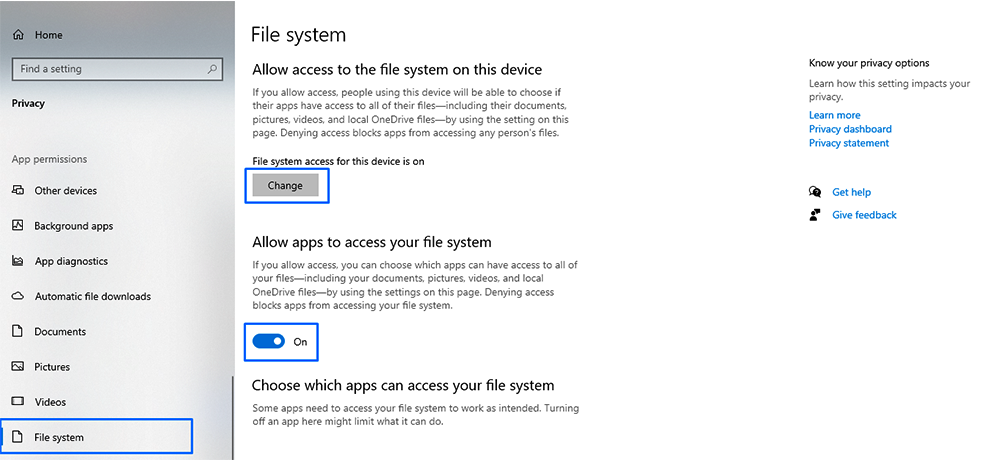The width and height of the screenshot is (1000, 460).
Task: Click 'Allow access to the file system on this device'
Action: pos(397,70)
